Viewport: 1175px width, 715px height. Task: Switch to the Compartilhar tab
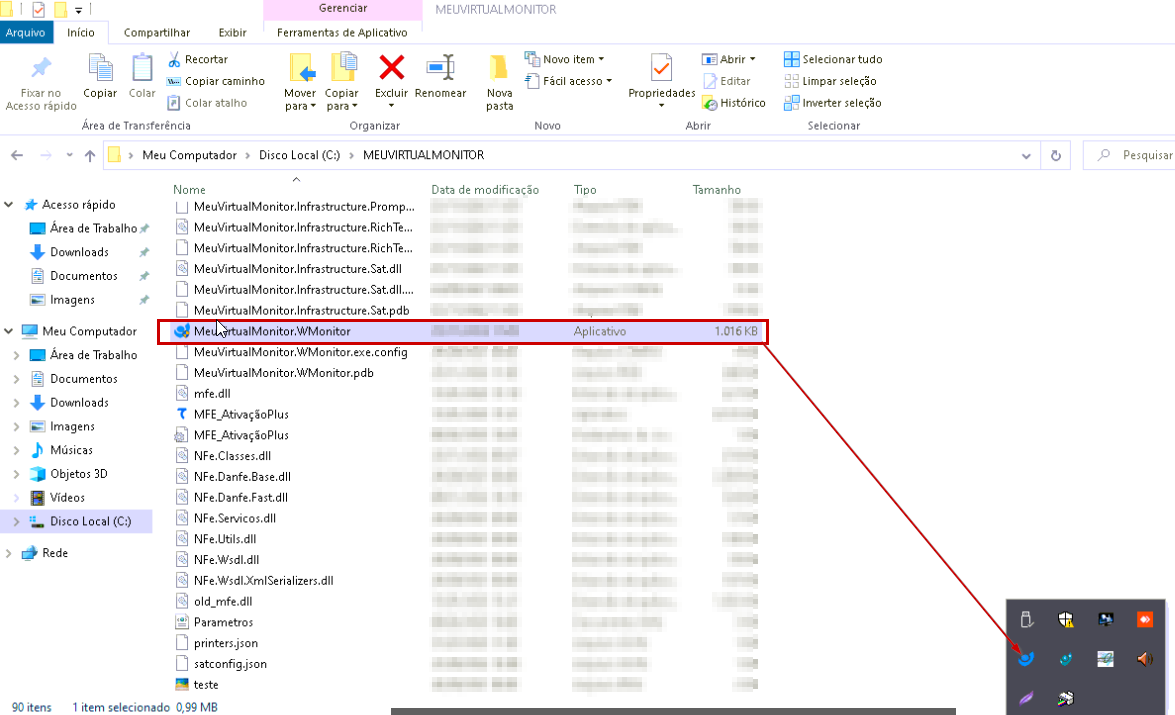(x=157, y=33)
